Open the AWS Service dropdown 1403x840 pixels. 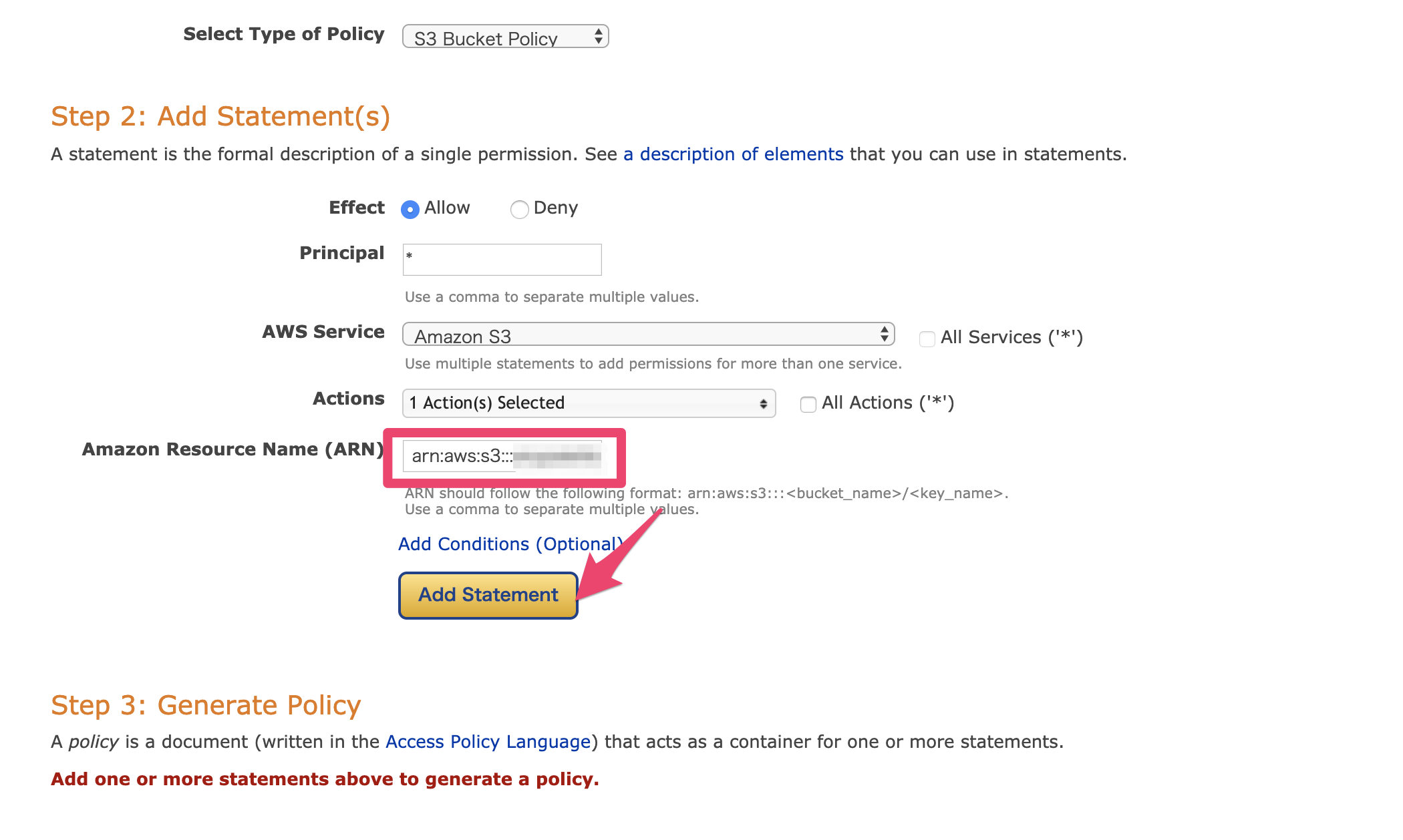[647, 335]
